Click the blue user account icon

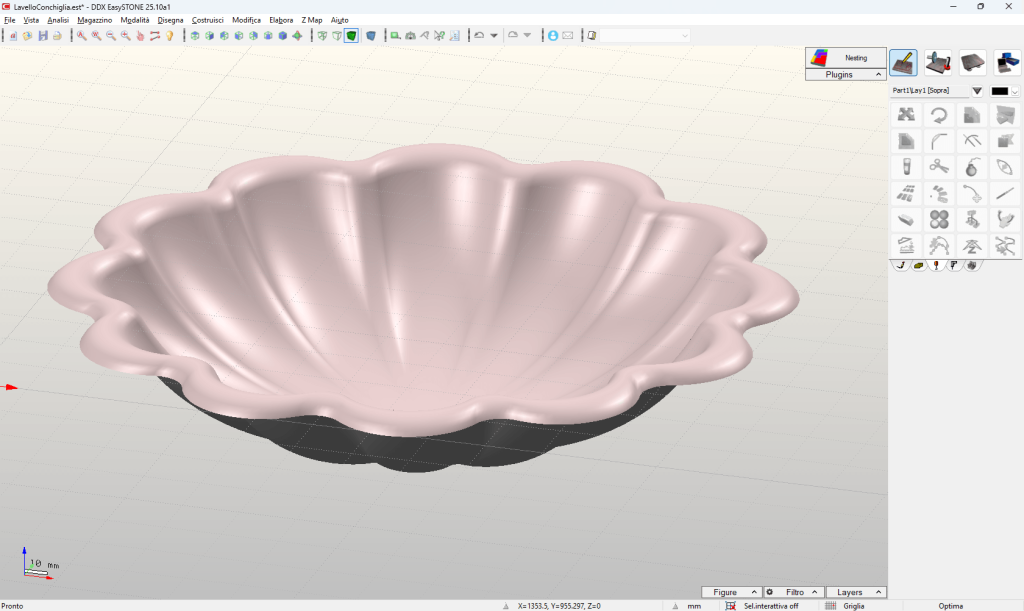coord(553,36)
